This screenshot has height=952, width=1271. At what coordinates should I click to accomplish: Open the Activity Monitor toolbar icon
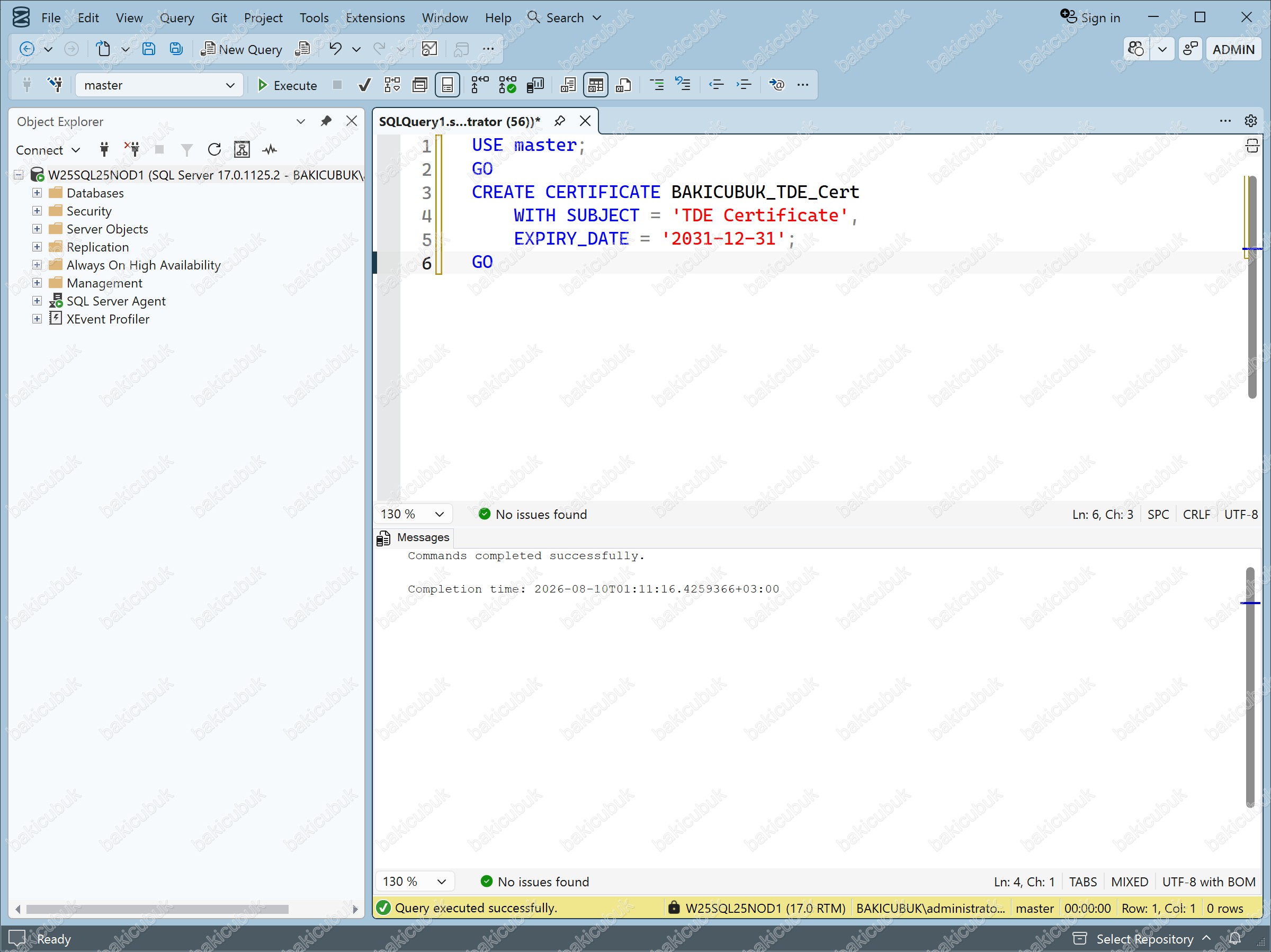pyautogui.click(x=429, y=49)
